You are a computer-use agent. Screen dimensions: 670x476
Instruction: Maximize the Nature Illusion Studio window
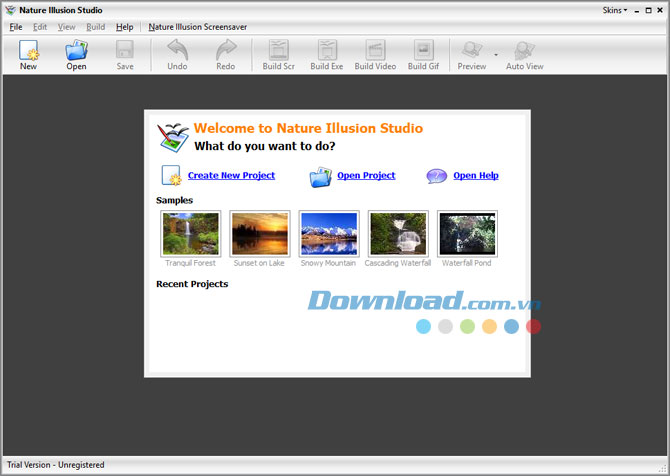pos(649,10)
